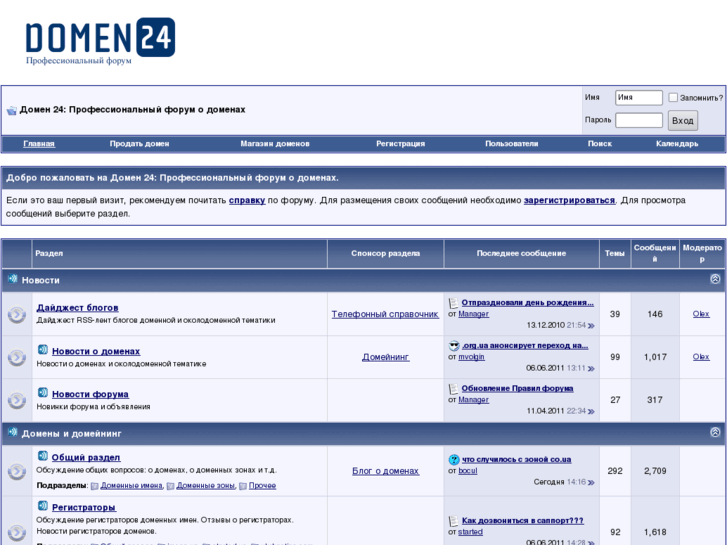This screenshot has width=727, height=545.
Task: Open Продать домен in navigation bar
Action: 140,144
